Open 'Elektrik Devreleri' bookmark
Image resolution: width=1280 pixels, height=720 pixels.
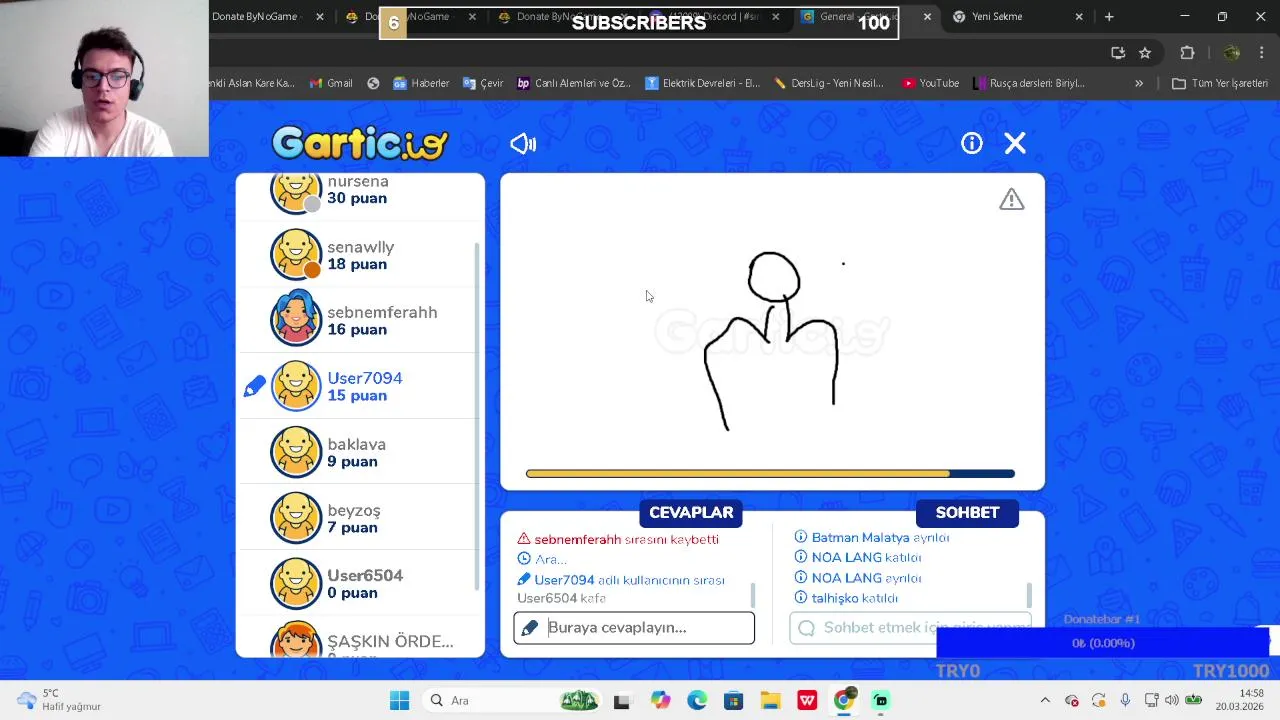(x=702, y=83)
